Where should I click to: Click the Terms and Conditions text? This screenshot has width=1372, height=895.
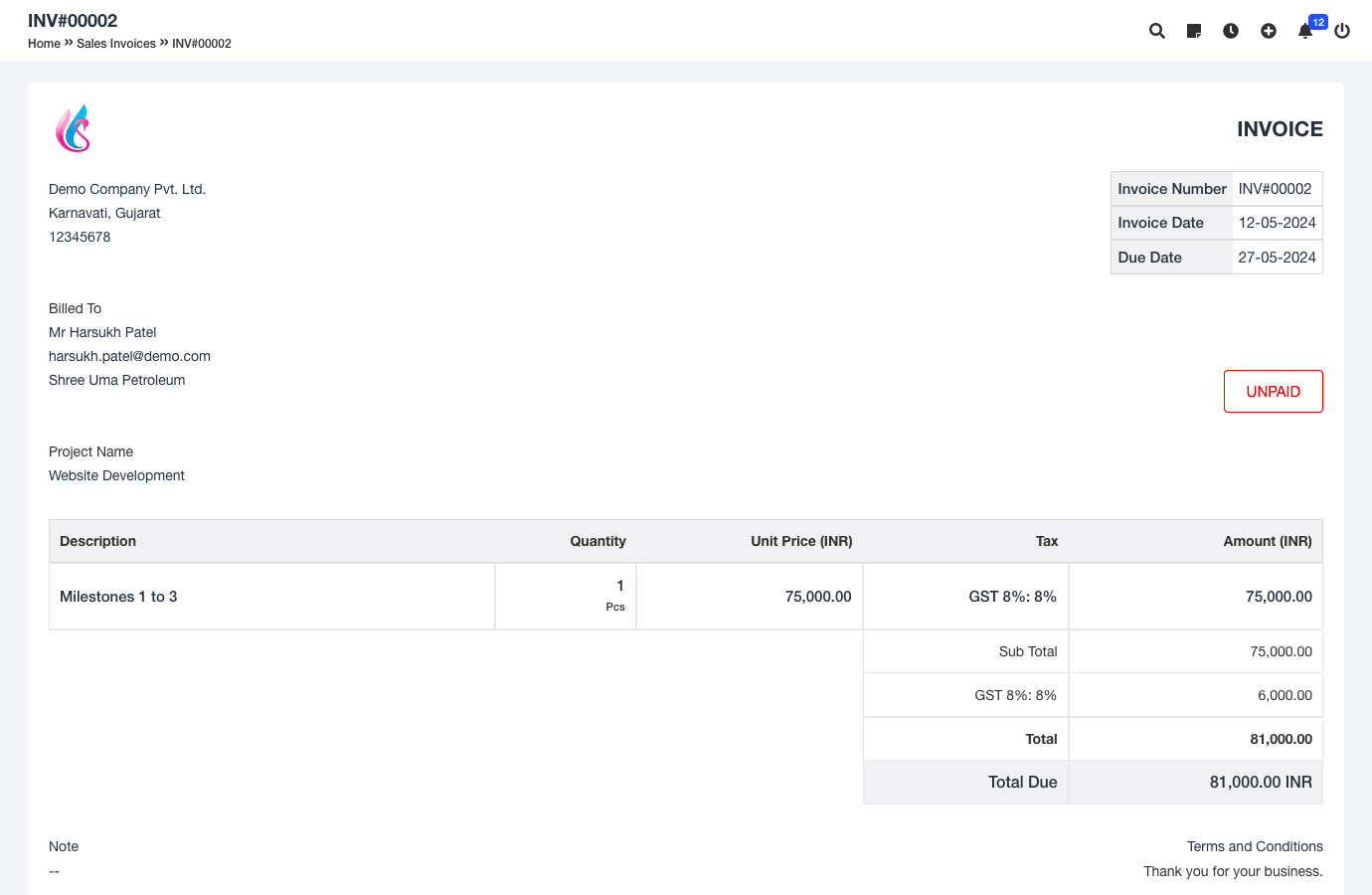(x=1255, y=846)
